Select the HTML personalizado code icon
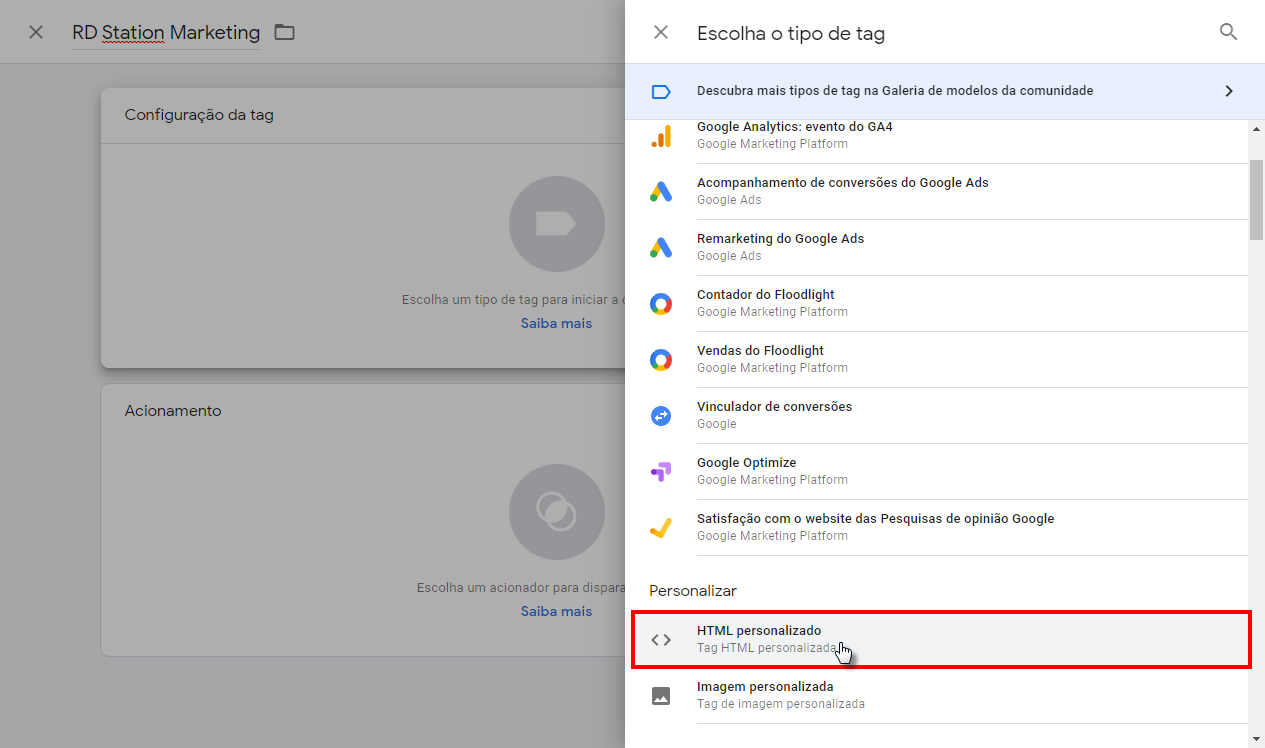This screenshot has height=748, width=1265. (x=661, y=639)
